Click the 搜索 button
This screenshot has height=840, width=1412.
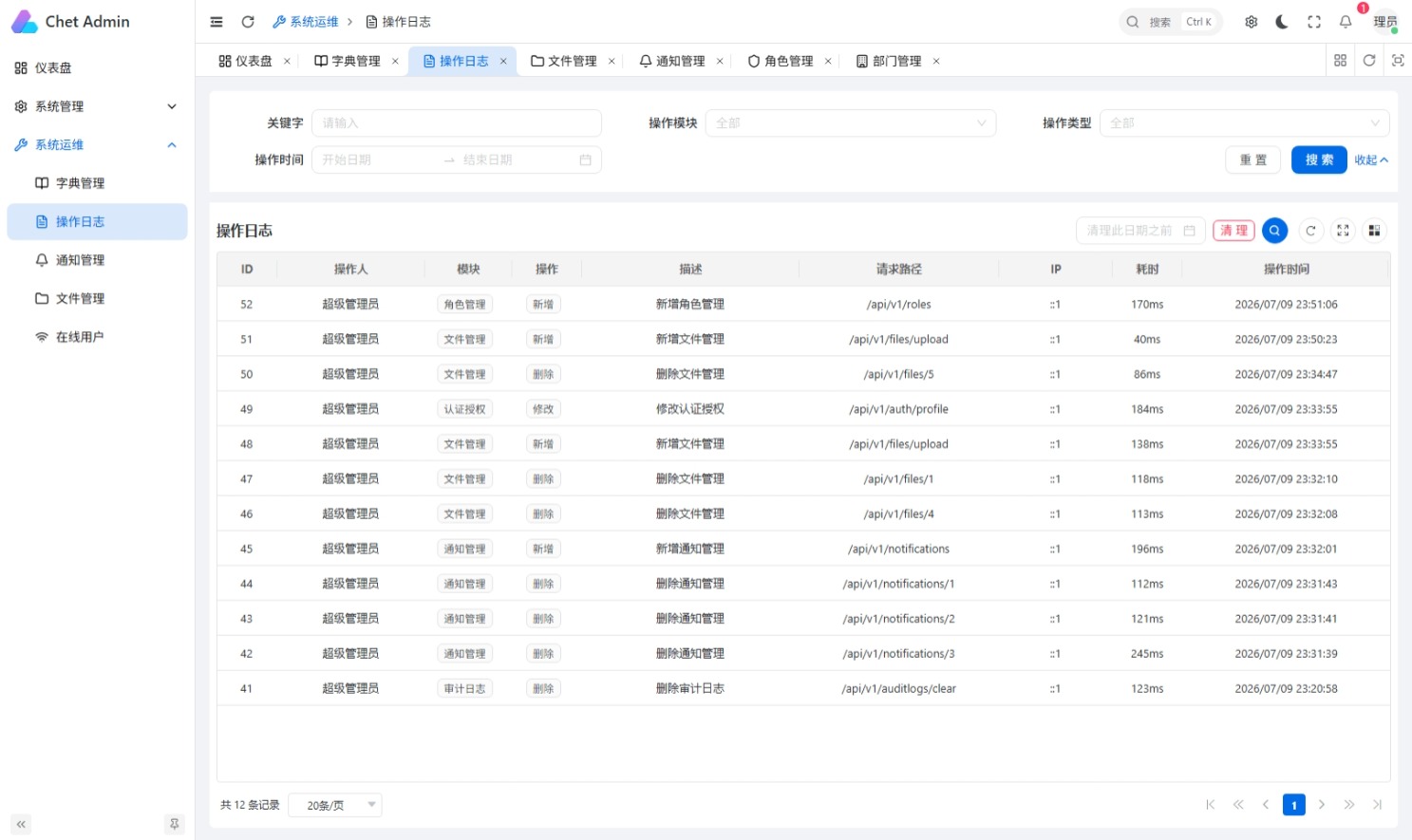pos(1319,159)
